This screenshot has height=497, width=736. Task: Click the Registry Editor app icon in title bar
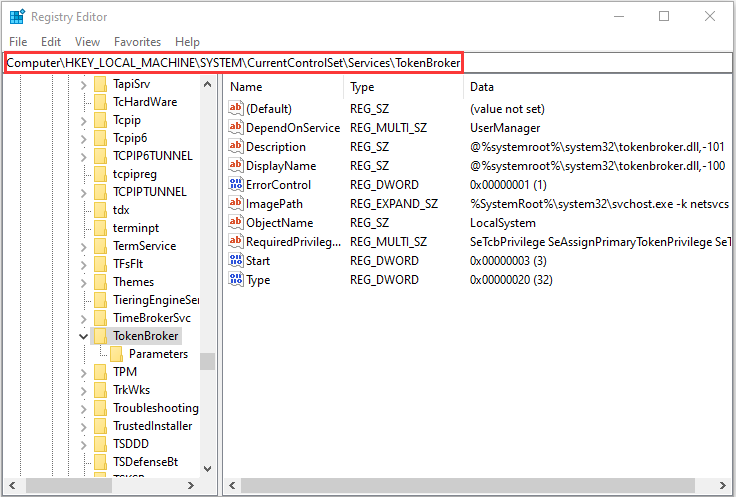point(17,16)
